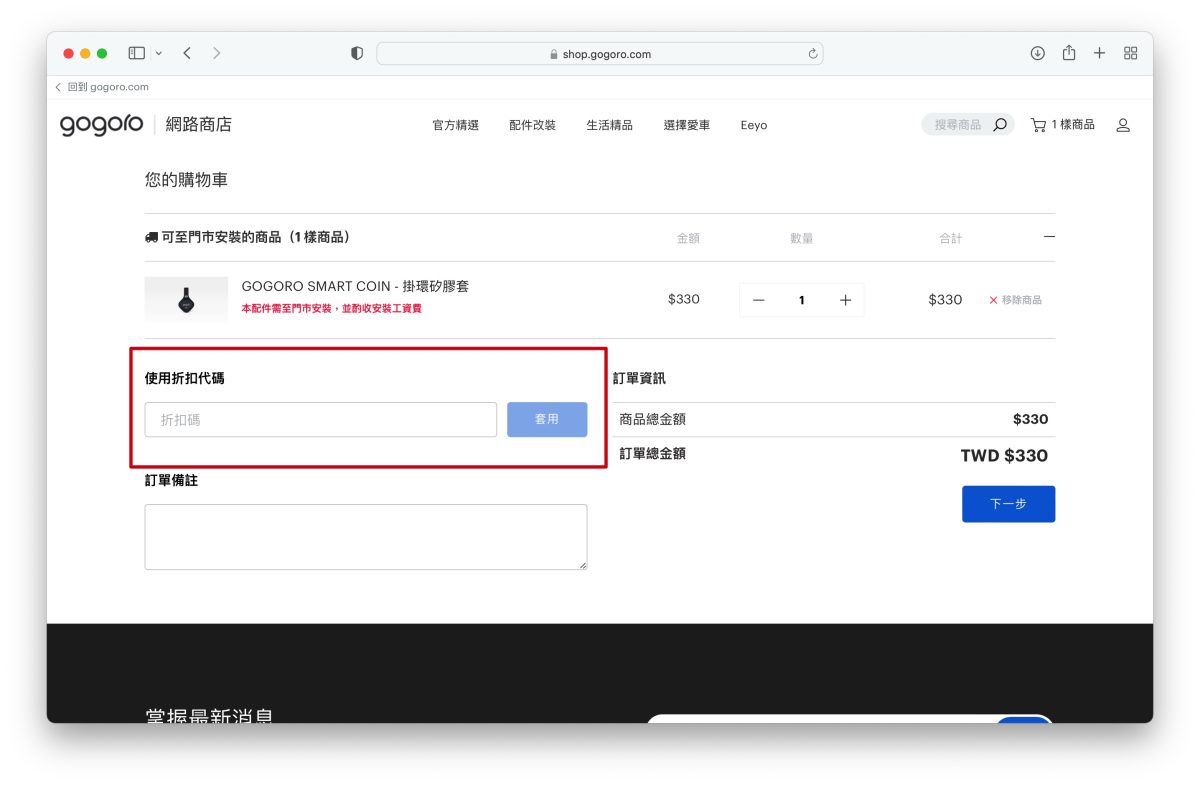
Task: Open GOGORO SMART COIN - 掛環矽膠套 product link
Action: pyautogui.click(x=355, y=286)
